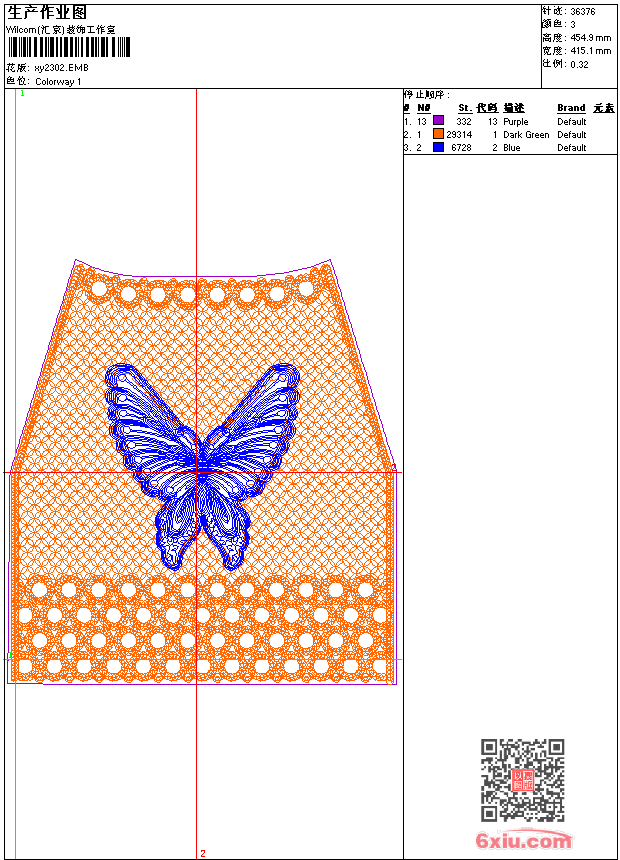This screenshot has width=620, height=860.
Task: Click the height value 454.9 mm
Action: click(591, 38)
